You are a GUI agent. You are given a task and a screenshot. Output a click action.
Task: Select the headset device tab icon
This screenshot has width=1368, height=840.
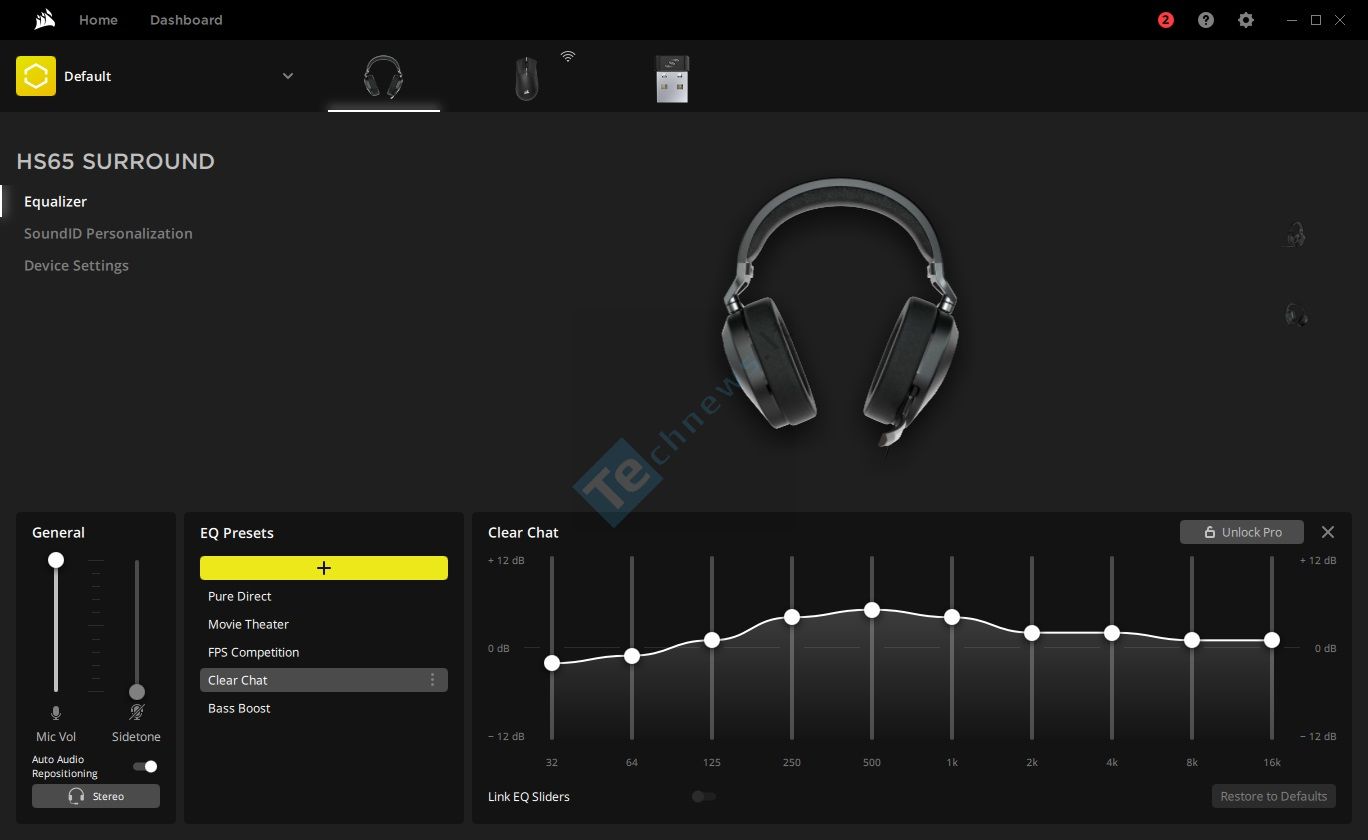click(x=384, y=77)
